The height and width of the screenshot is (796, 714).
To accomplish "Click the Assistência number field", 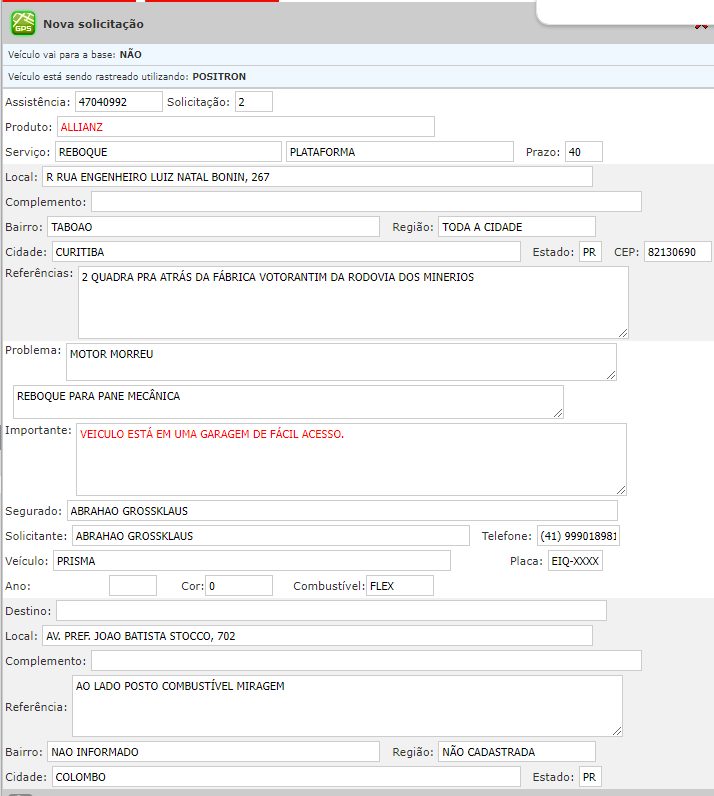I will 118,102.
